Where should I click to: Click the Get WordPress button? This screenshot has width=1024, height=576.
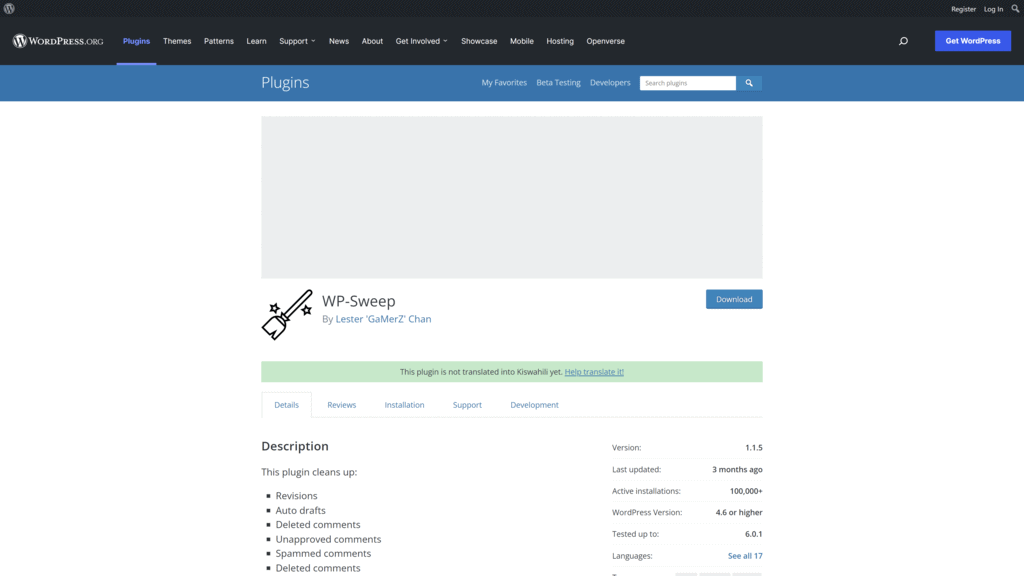(972, 41)
